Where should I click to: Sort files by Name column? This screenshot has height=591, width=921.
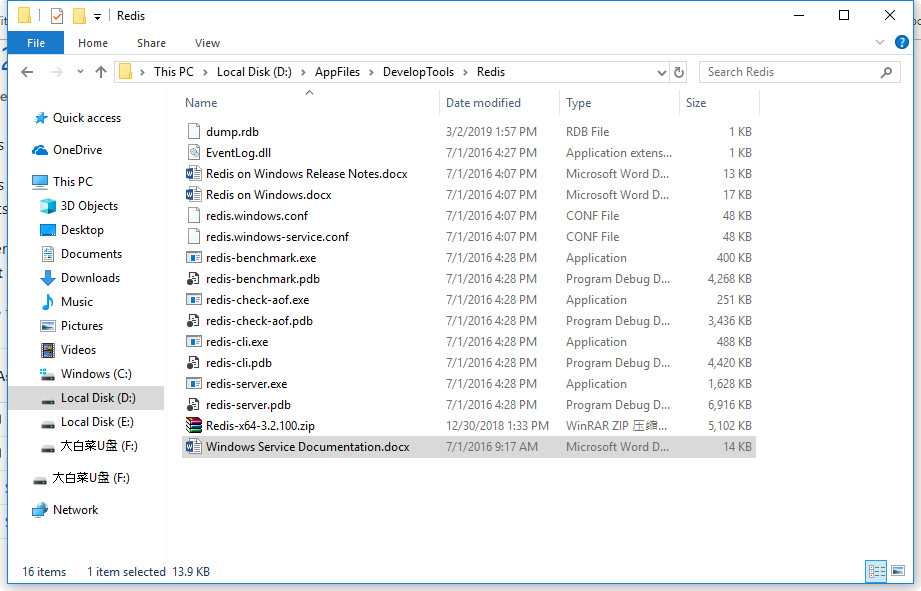pos(201,103)
